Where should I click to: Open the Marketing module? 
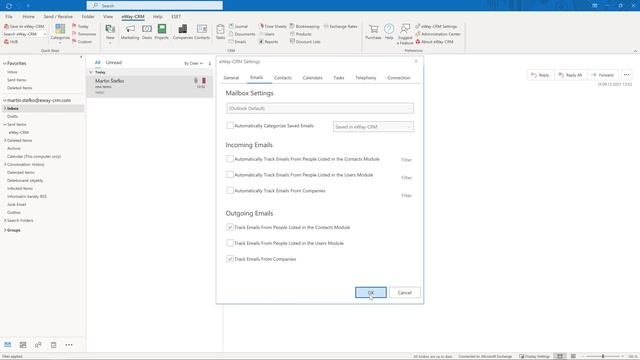(130, 32)
